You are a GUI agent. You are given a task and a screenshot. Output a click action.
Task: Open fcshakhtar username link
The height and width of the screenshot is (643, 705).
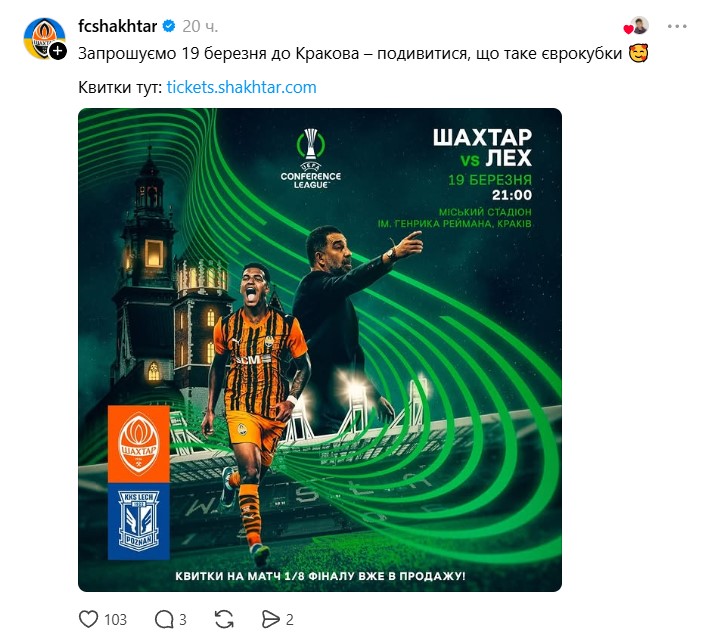tap(117, 26)
